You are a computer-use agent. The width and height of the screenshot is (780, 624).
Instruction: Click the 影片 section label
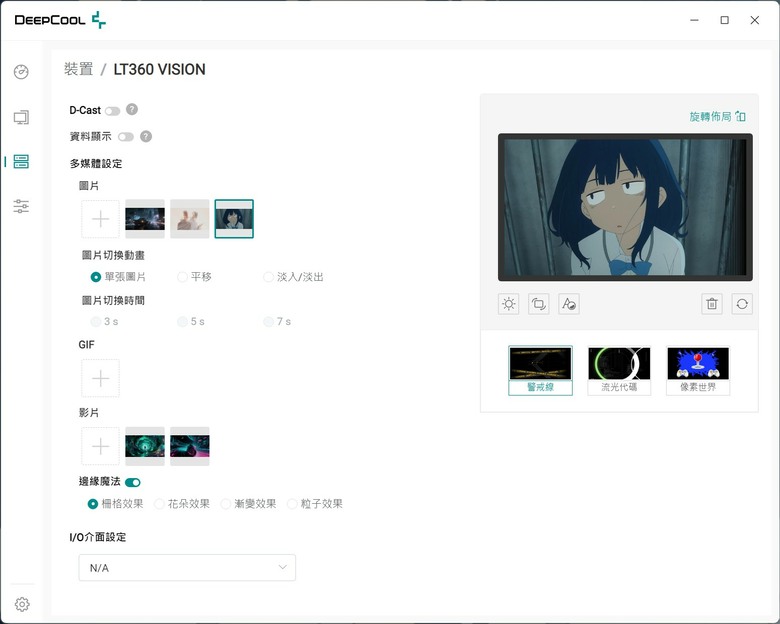[x=89, y=413]
